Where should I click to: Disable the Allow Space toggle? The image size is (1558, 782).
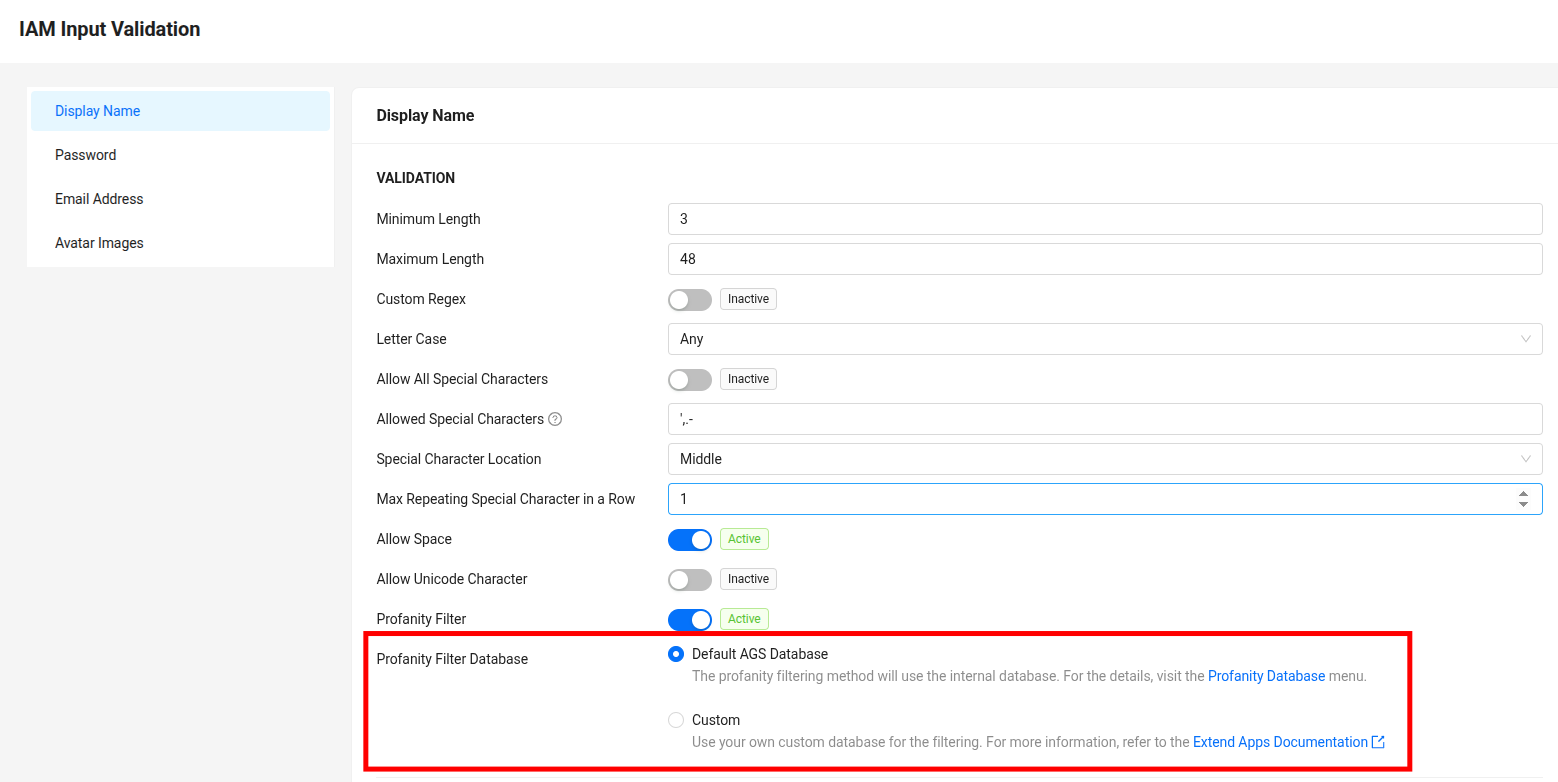(690, 539)
